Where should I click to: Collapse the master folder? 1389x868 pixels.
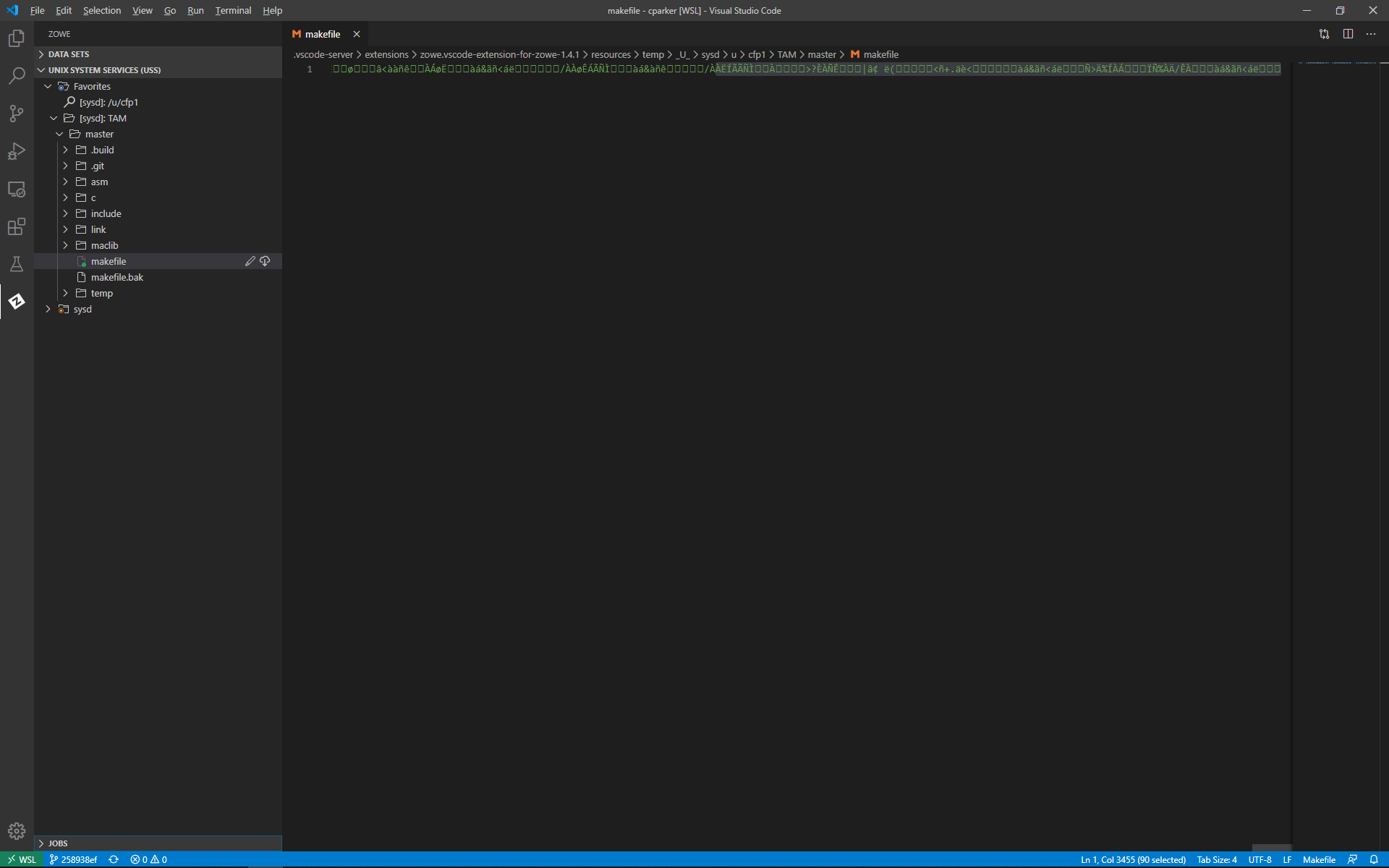tap(59, 134)
